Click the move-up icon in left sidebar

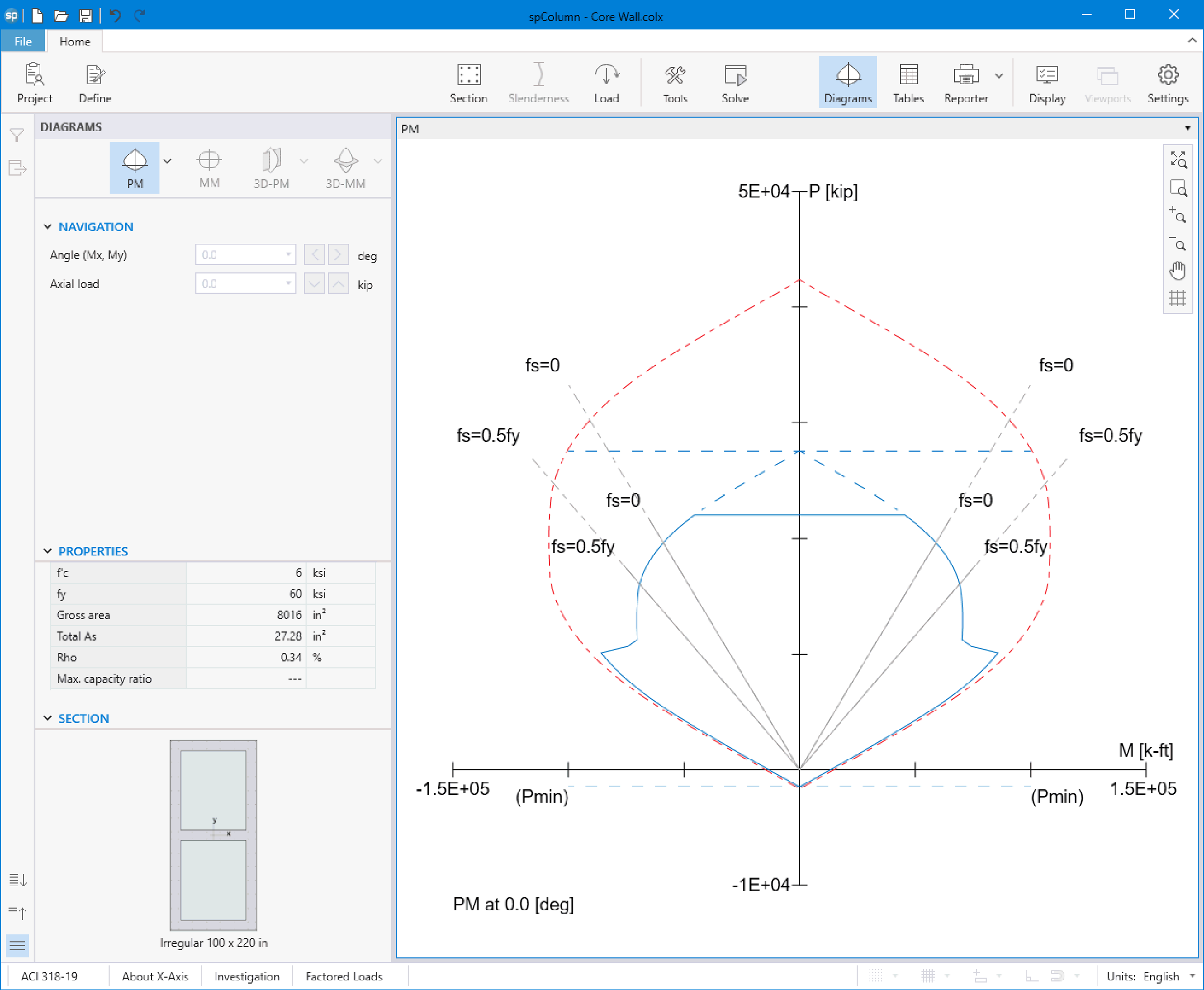coord(18,913)
